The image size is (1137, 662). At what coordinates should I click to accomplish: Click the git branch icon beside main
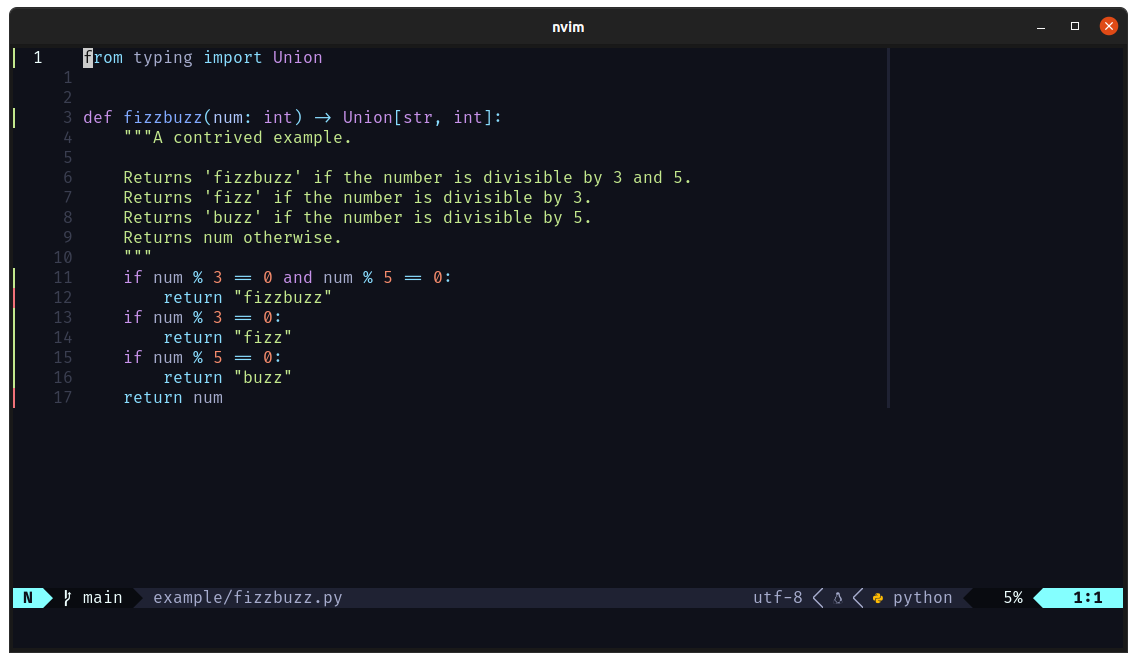pos(67,598)
